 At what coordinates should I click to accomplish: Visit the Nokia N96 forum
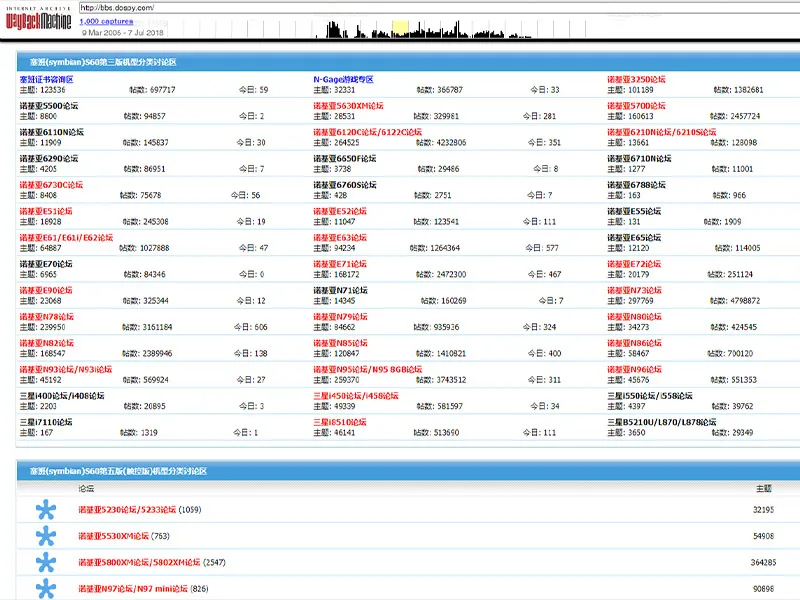click(x=634, y=369)
